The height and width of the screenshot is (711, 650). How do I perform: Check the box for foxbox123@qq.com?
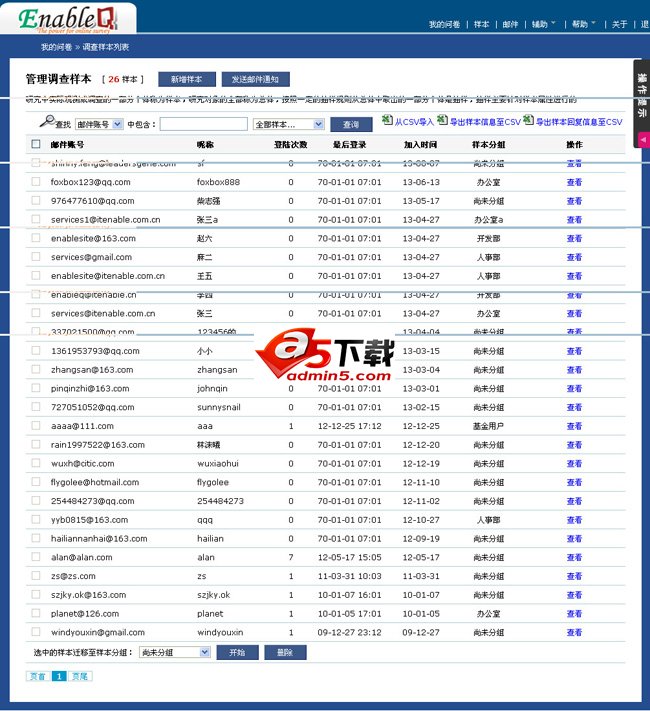coord(36,182)
